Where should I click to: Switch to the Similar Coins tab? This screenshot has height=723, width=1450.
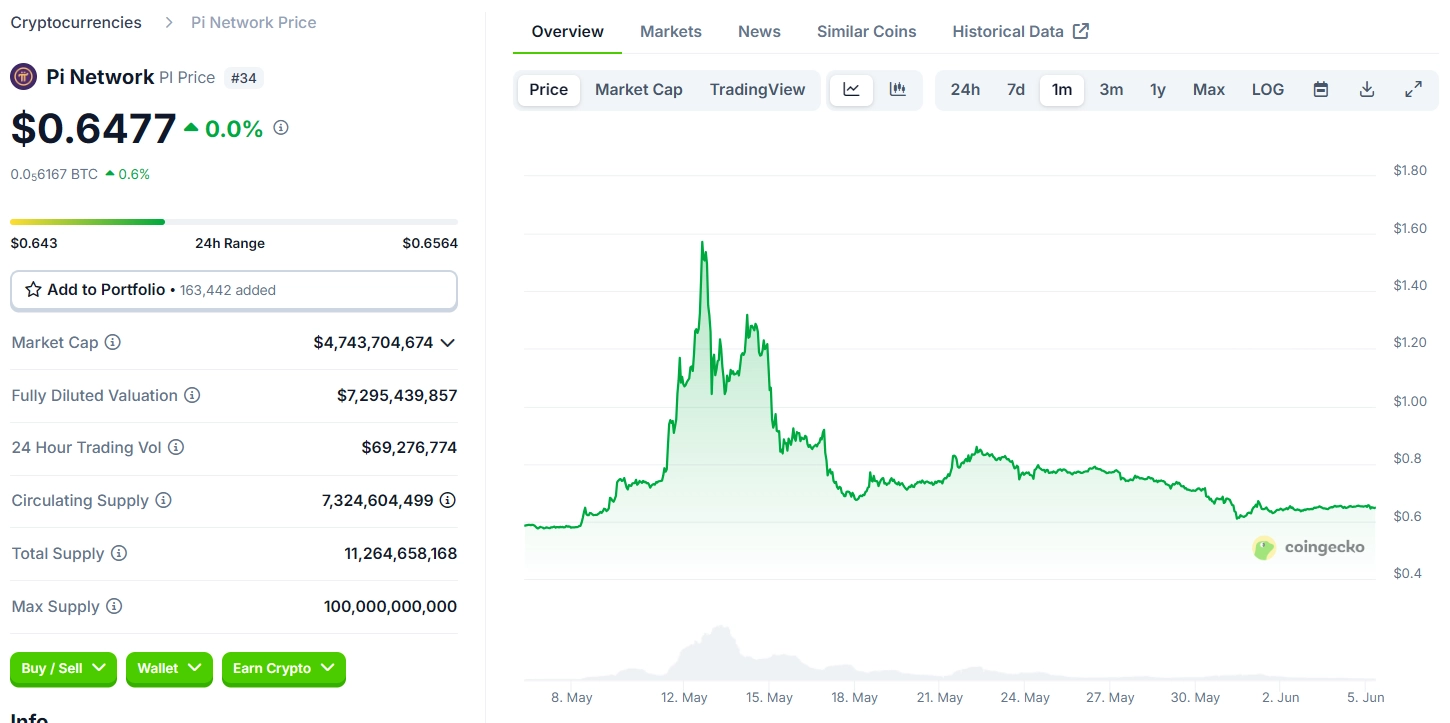[866, 31]
